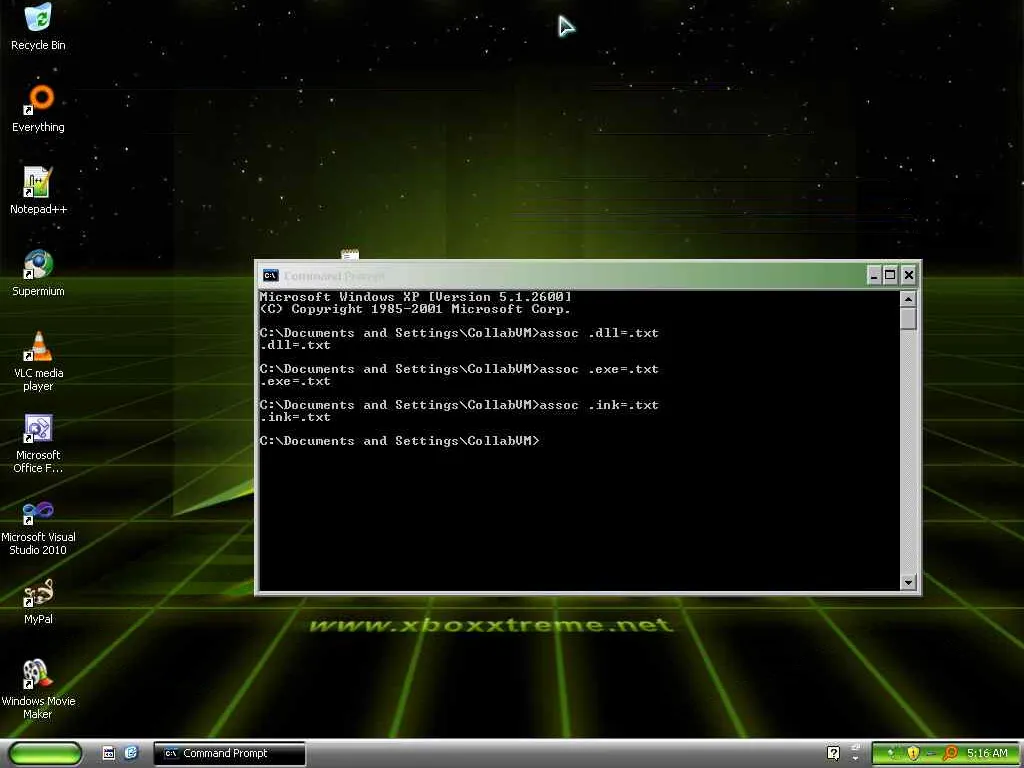1024x768 pixels.
Task: Click the '.ink=.txt' output line
Action: click(x=295, y=417)
